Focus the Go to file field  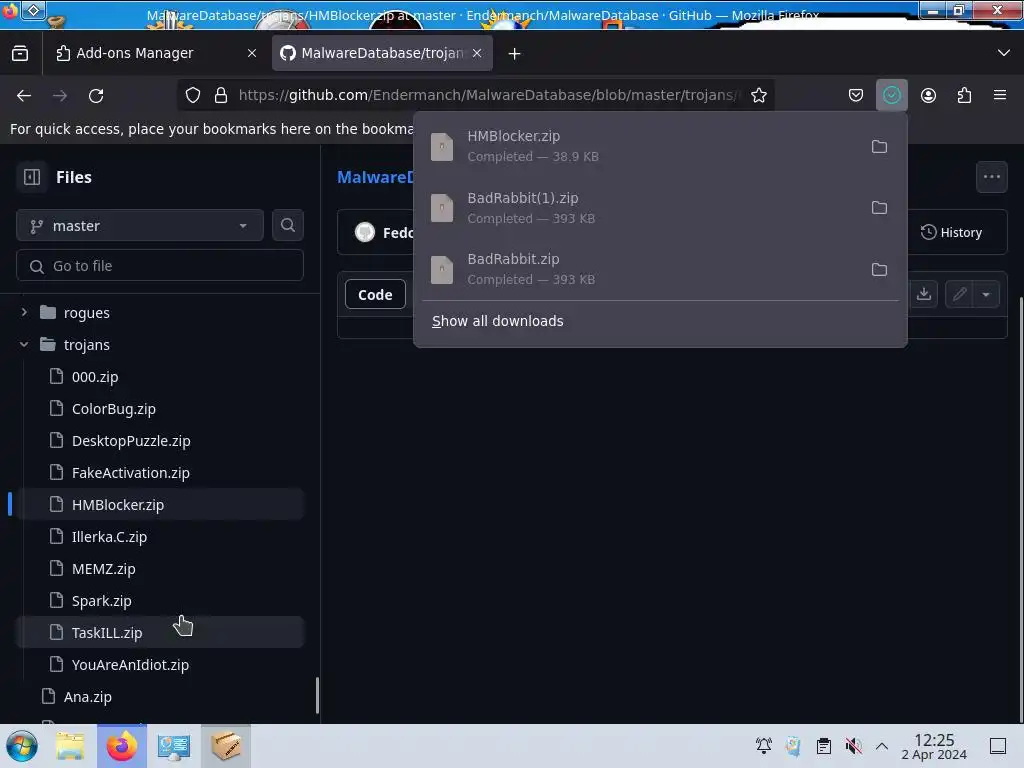(x=160, y=266)
